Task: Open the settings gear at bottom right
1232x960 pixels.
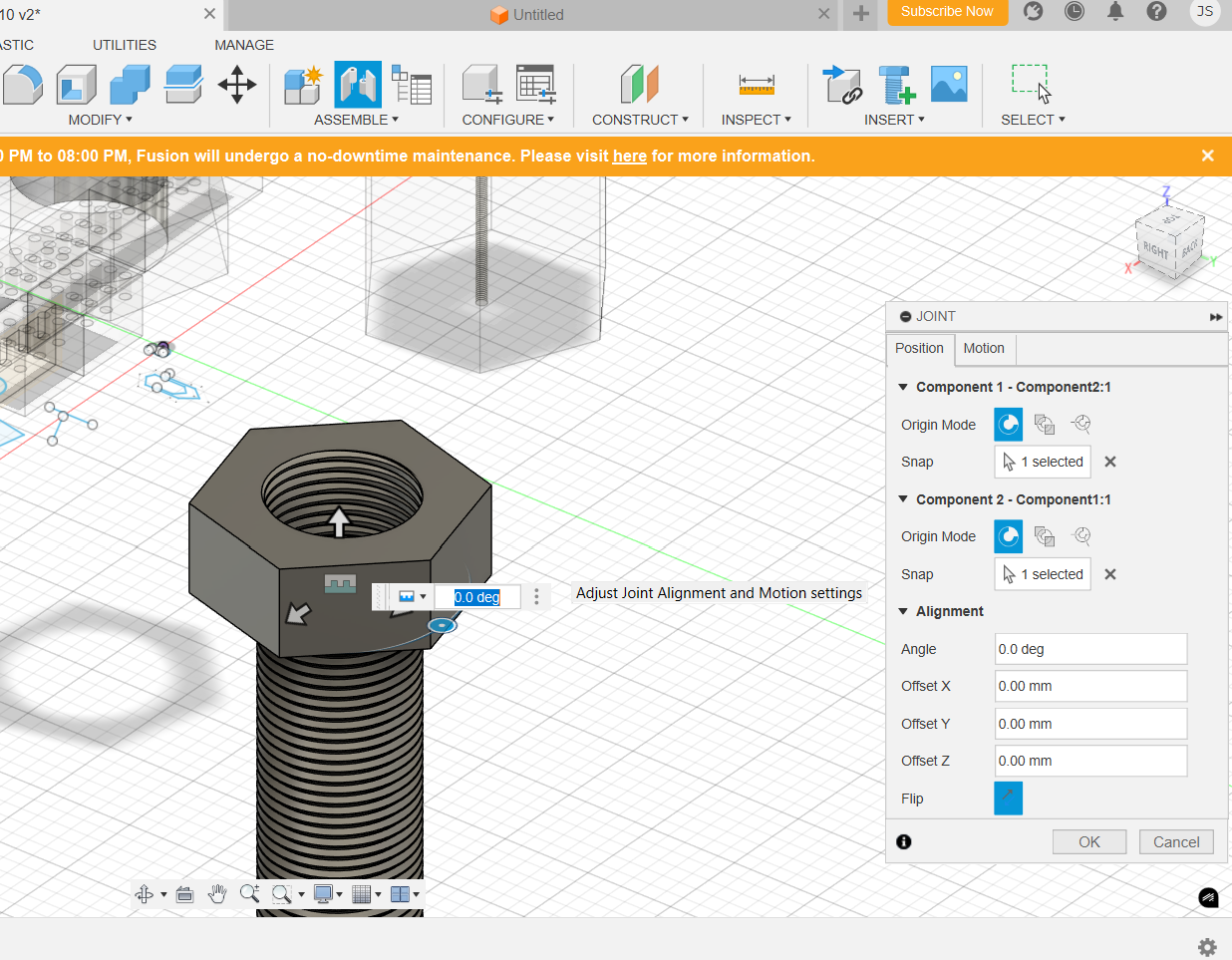Action: point(1207,947)
